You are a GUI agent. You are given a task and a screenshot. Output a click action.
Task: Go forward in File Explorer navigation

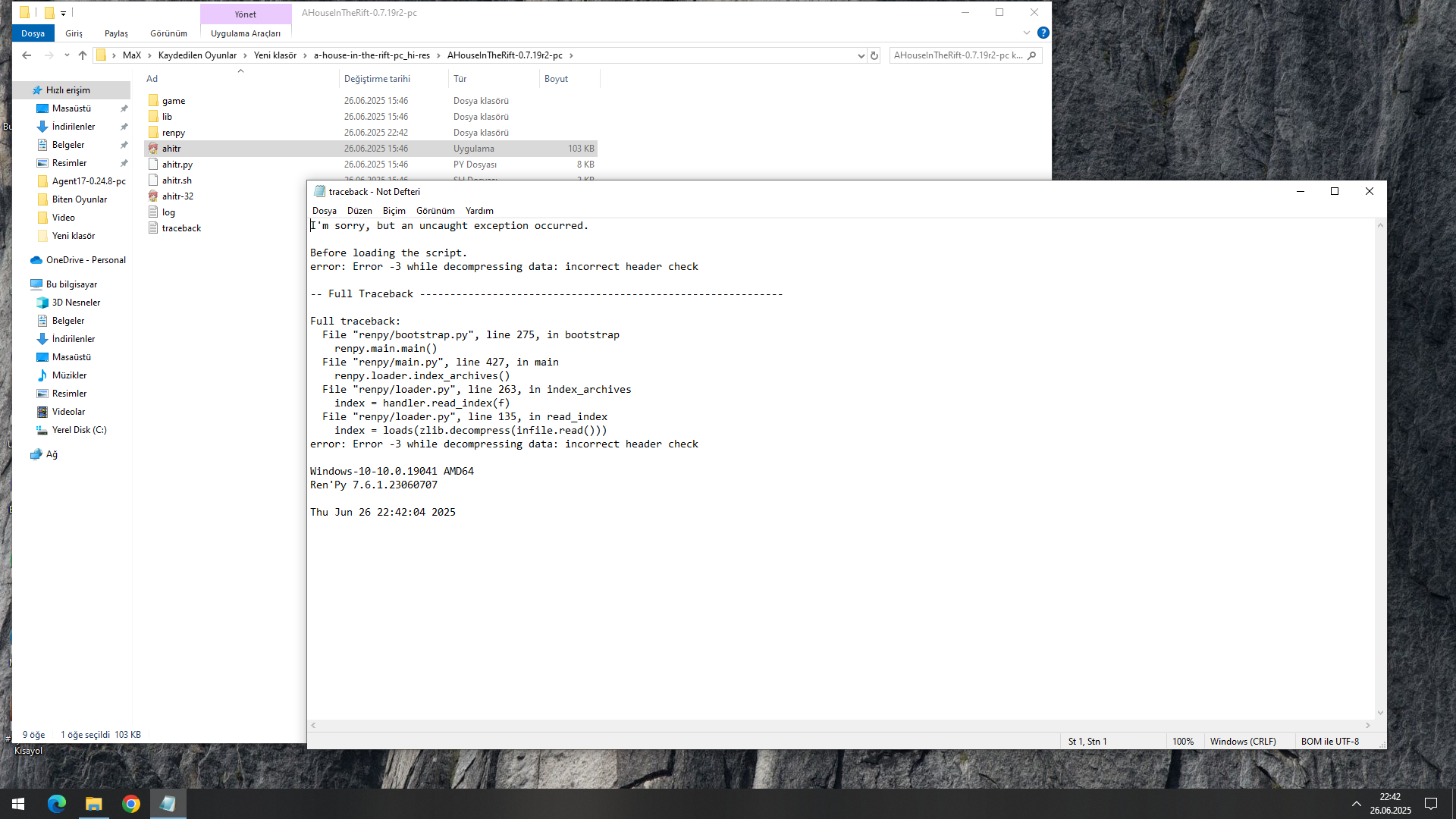click(49, 55)
